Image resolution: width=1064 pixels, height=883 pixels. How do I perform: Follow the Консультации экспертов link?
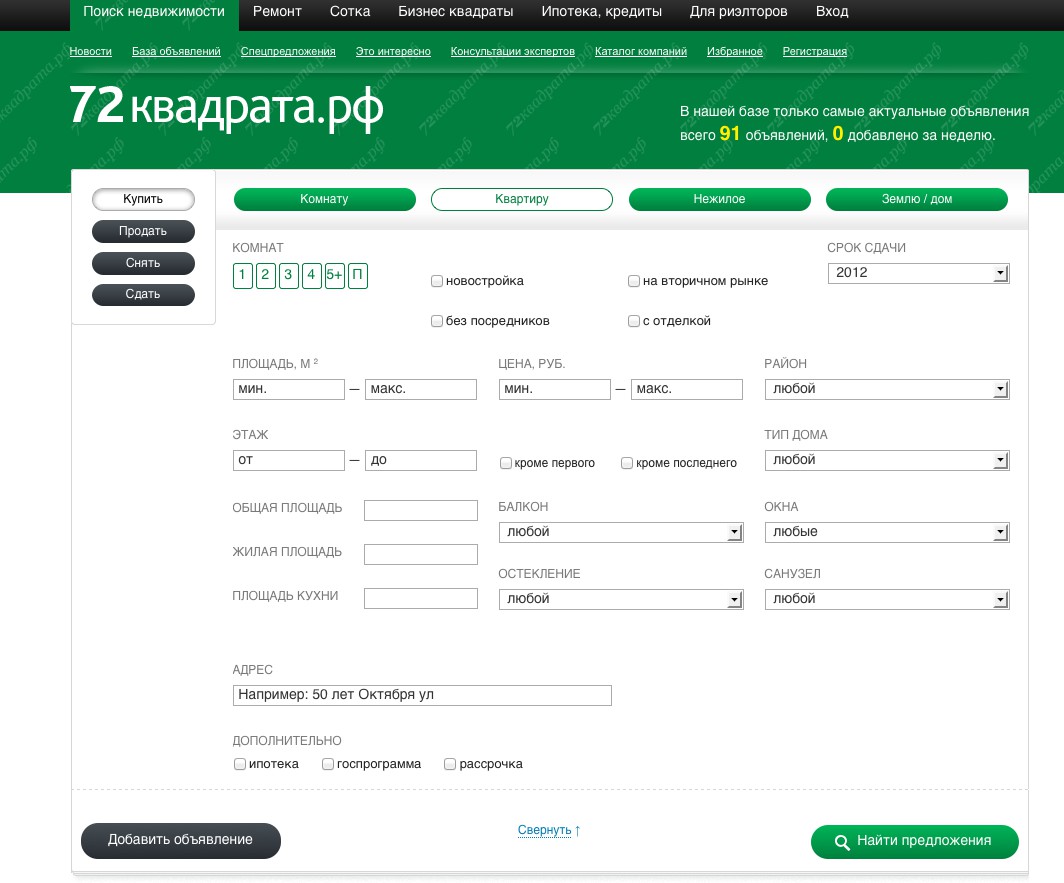pyautogui.click(x=512, y=52)
